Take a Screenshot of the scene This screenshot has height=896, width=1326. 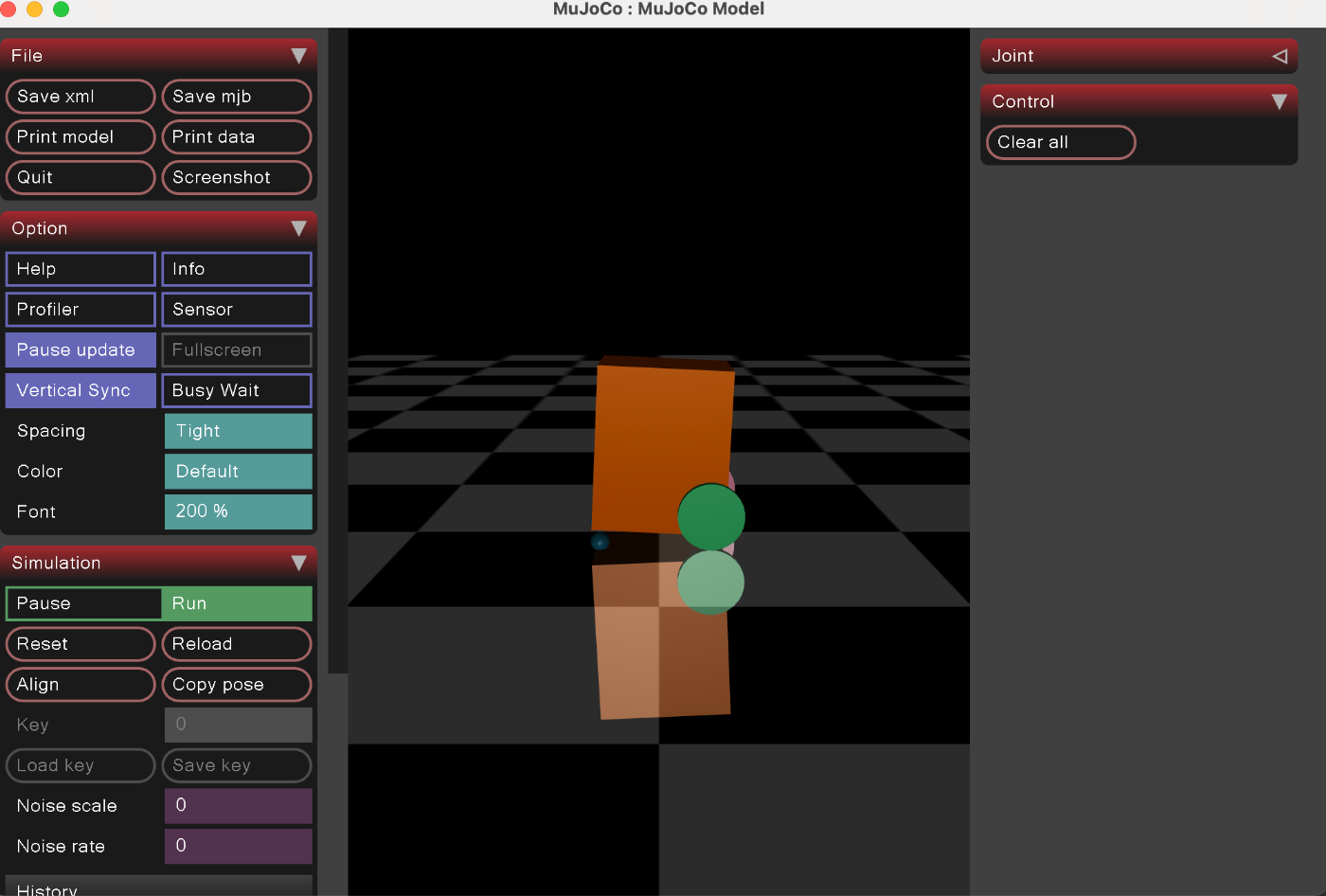tap(237, 177)
